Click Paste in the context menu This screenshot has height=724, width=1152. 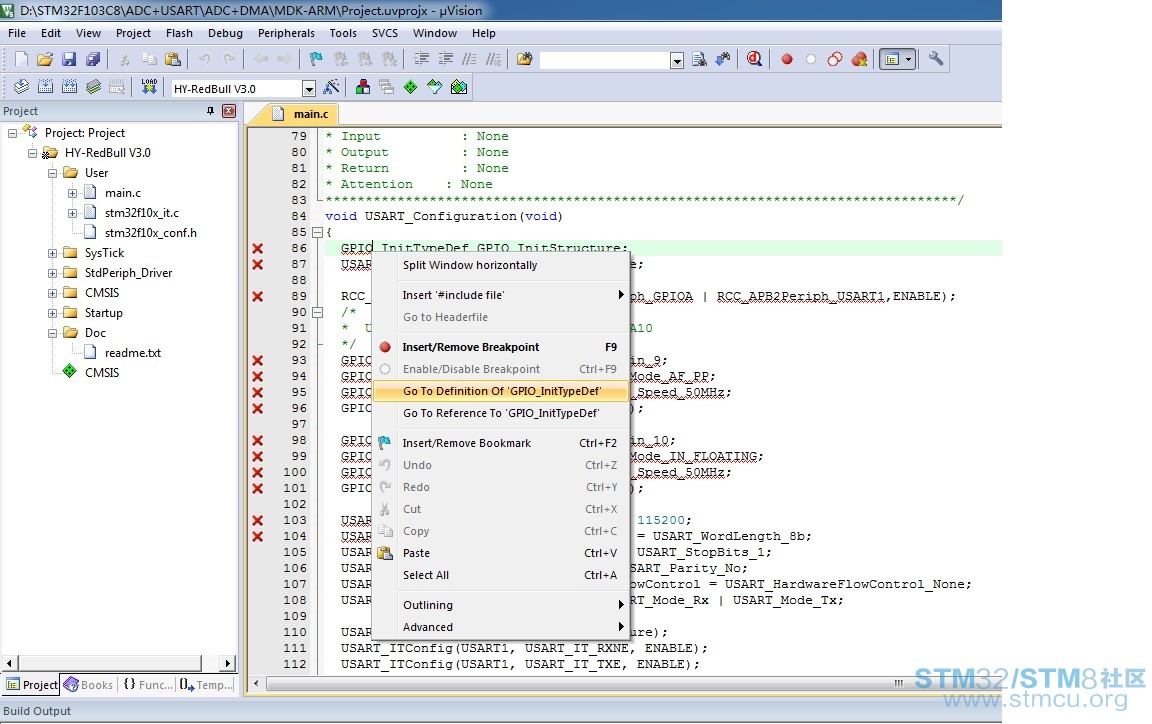point(501,553)
